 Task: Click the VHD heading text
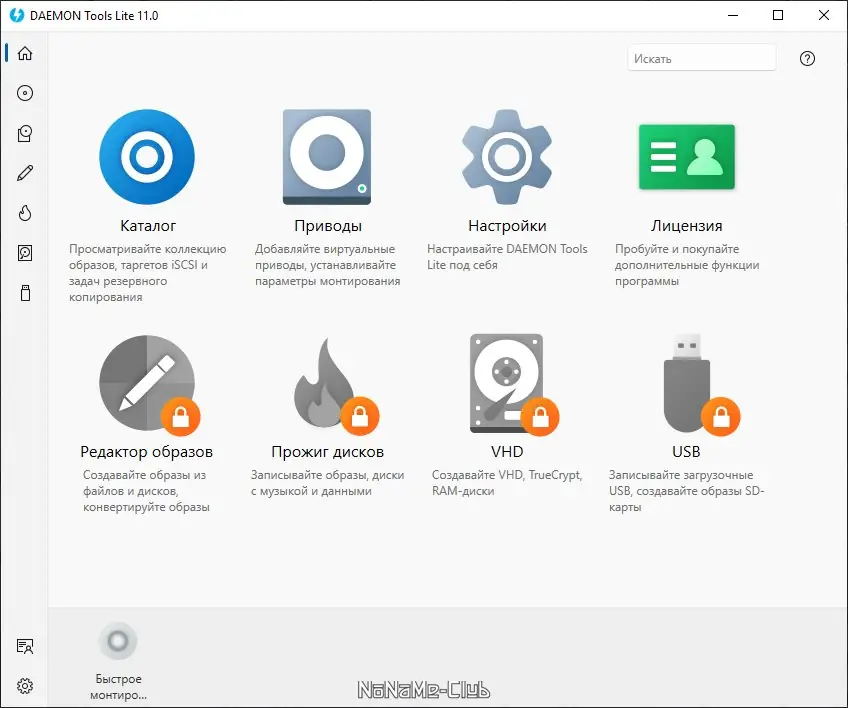point(507,452)
